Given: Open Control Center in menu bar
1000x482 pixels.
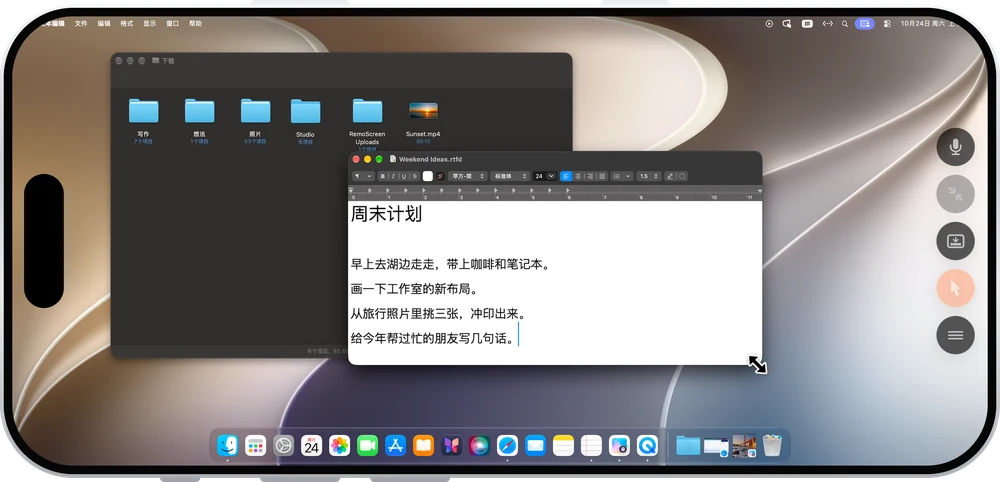Looking at the screenshot, I should (887, 24).
